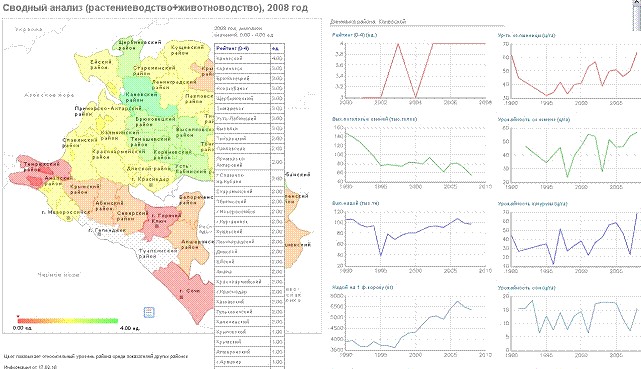Image resolution: width=641 pixels, height=369 pixels.
Task: Click the table toggle icon below the map
Action: [x=149, y=313]
